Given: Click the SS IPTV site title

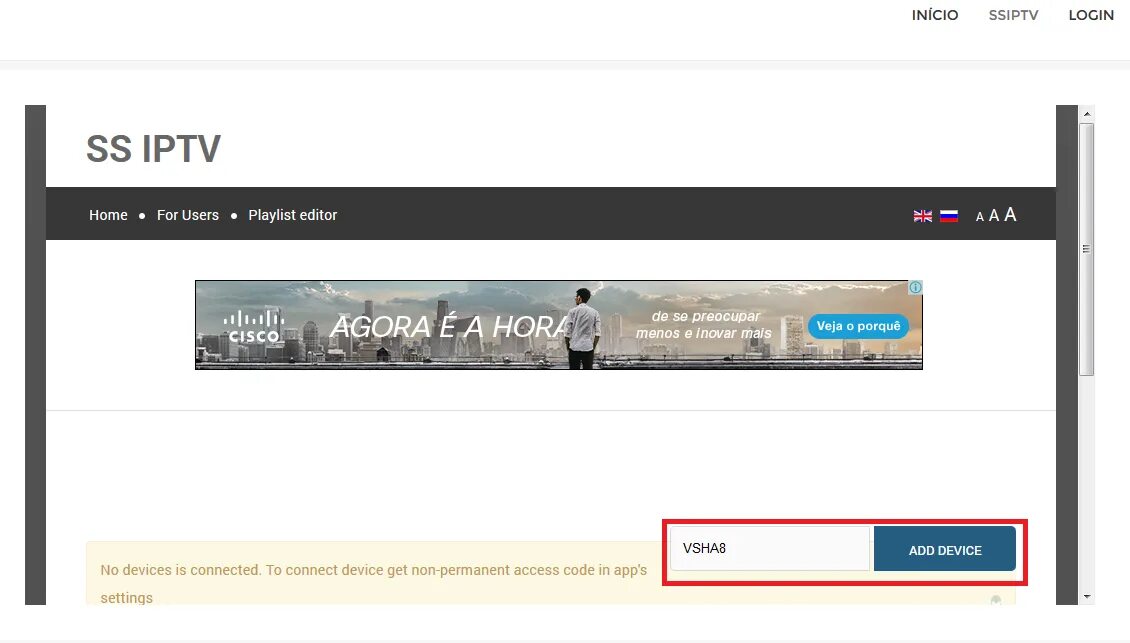Looking at the screenshot, I should tap(154, 149).
